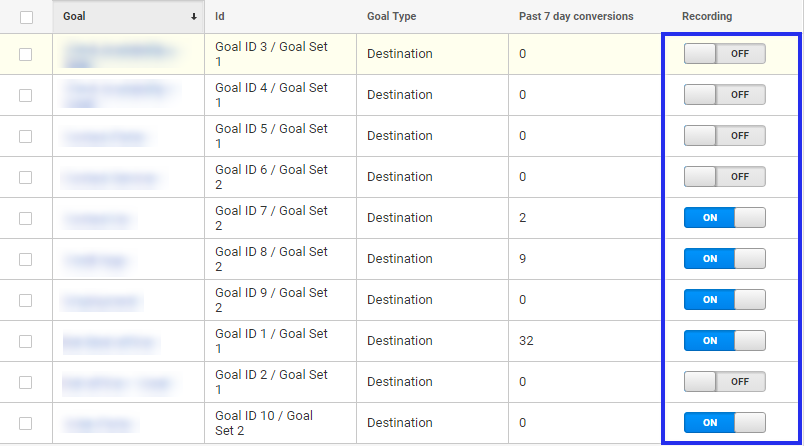Switch on the Goal ID 5 recording toggle
The height and width of the screenshot is (446, 805).
click(724, 135)
